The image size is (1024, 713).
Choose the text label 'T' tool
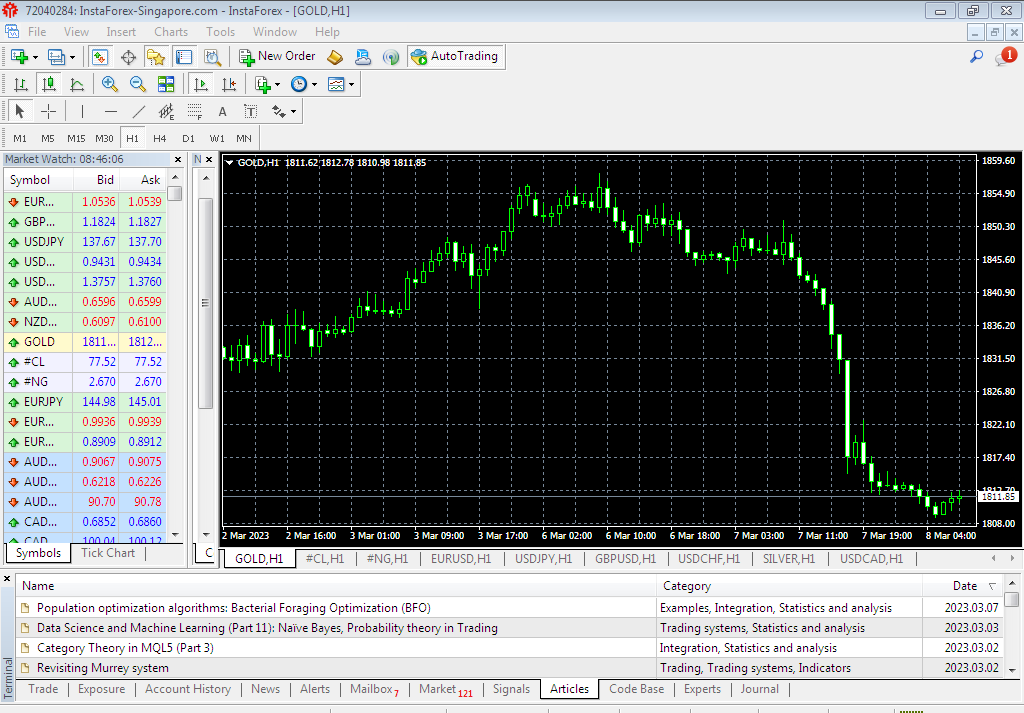pos(250,112)
